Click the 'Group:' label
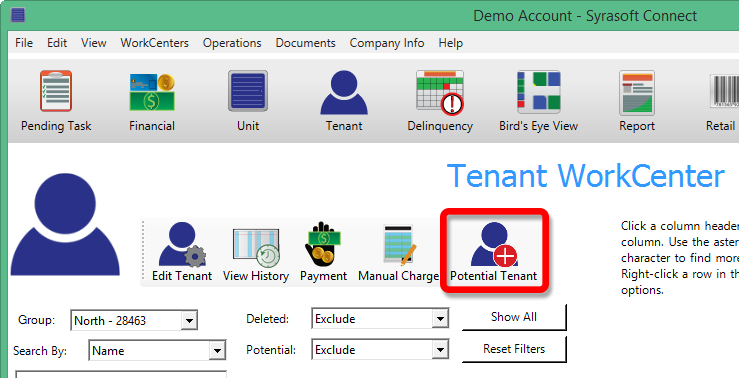The height and width of the screenshot is (378, 739). coord(36,320)
